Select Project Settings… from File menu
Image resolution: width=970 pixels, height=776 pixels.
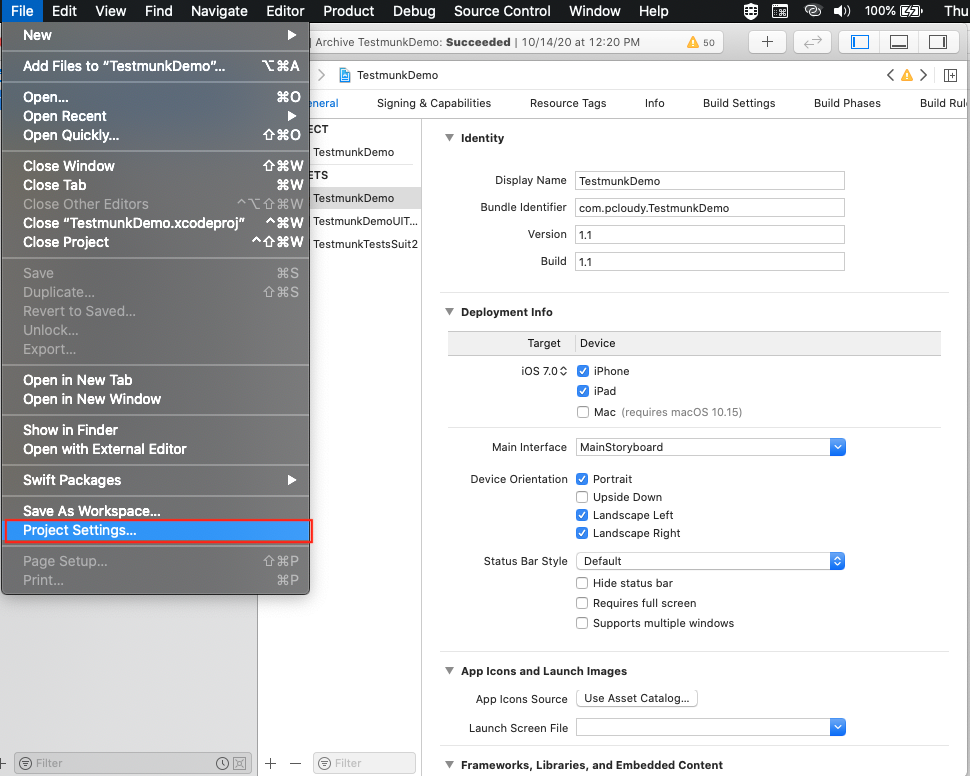pos(156,530)
